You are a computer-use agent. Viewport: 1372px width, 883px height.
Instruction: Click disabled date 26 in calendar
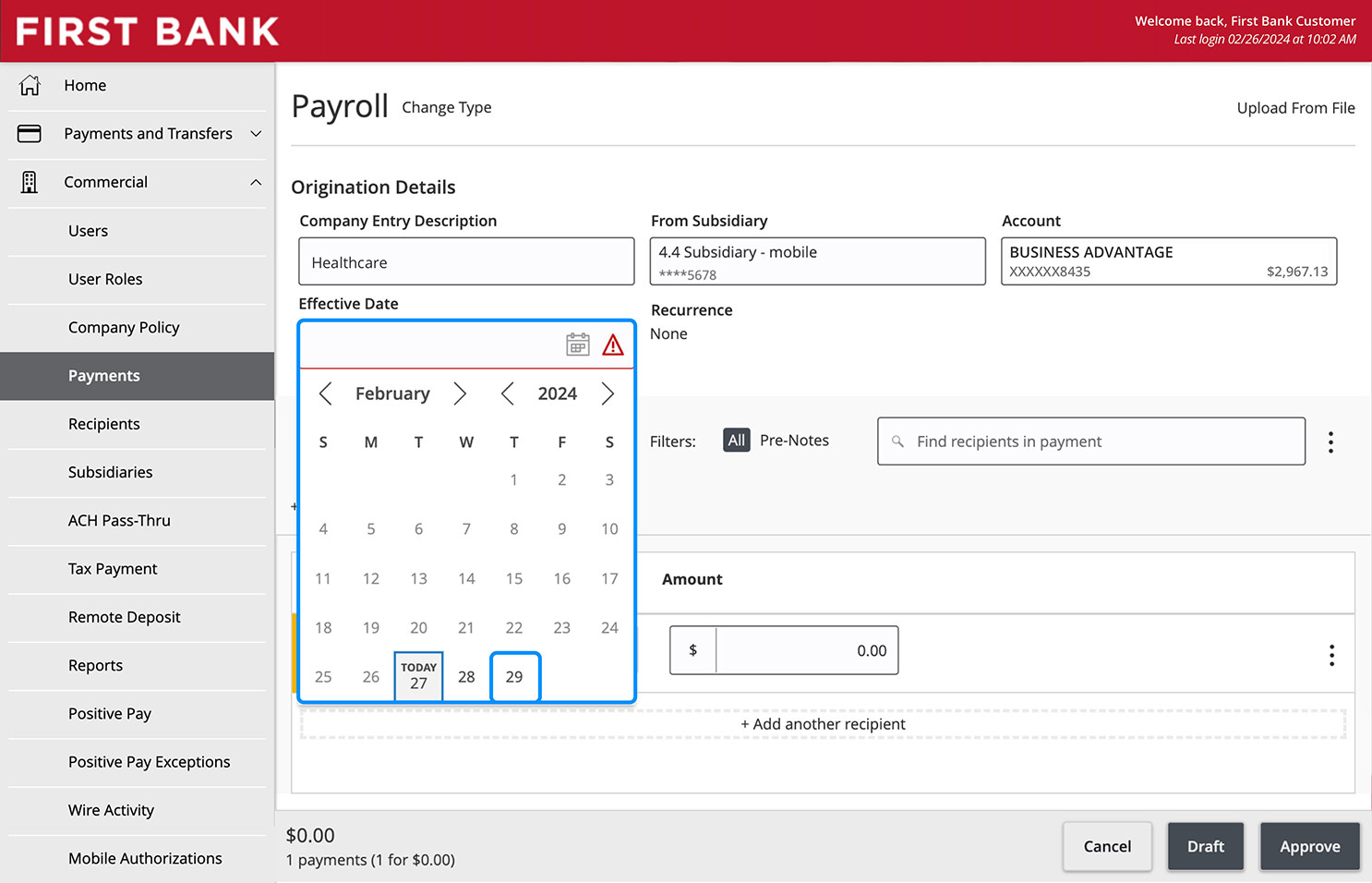point(371,676)
